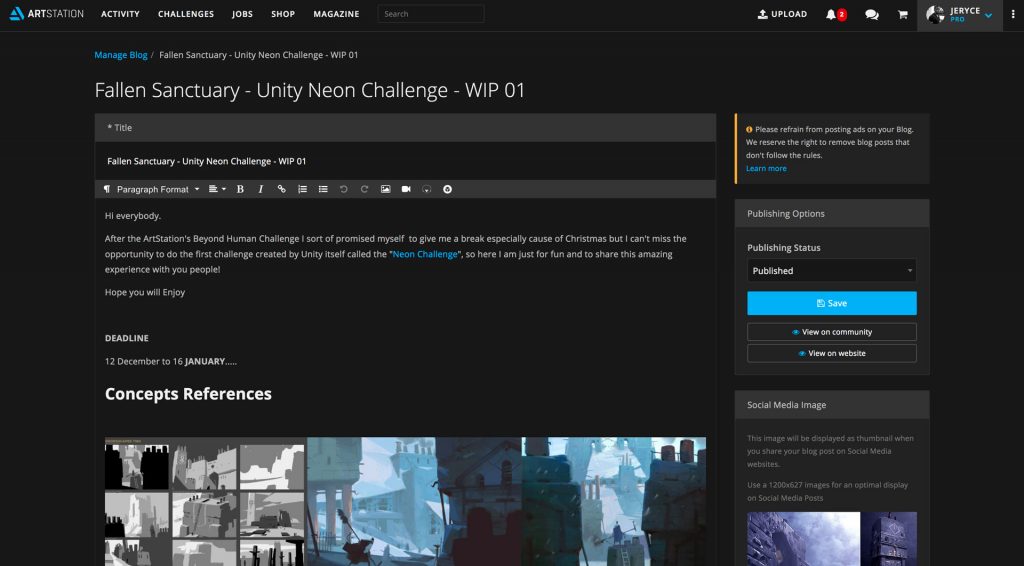Expand the Jeryce profile dropdown
Viewport: 1024px width, 566px height.
point(960,14)
